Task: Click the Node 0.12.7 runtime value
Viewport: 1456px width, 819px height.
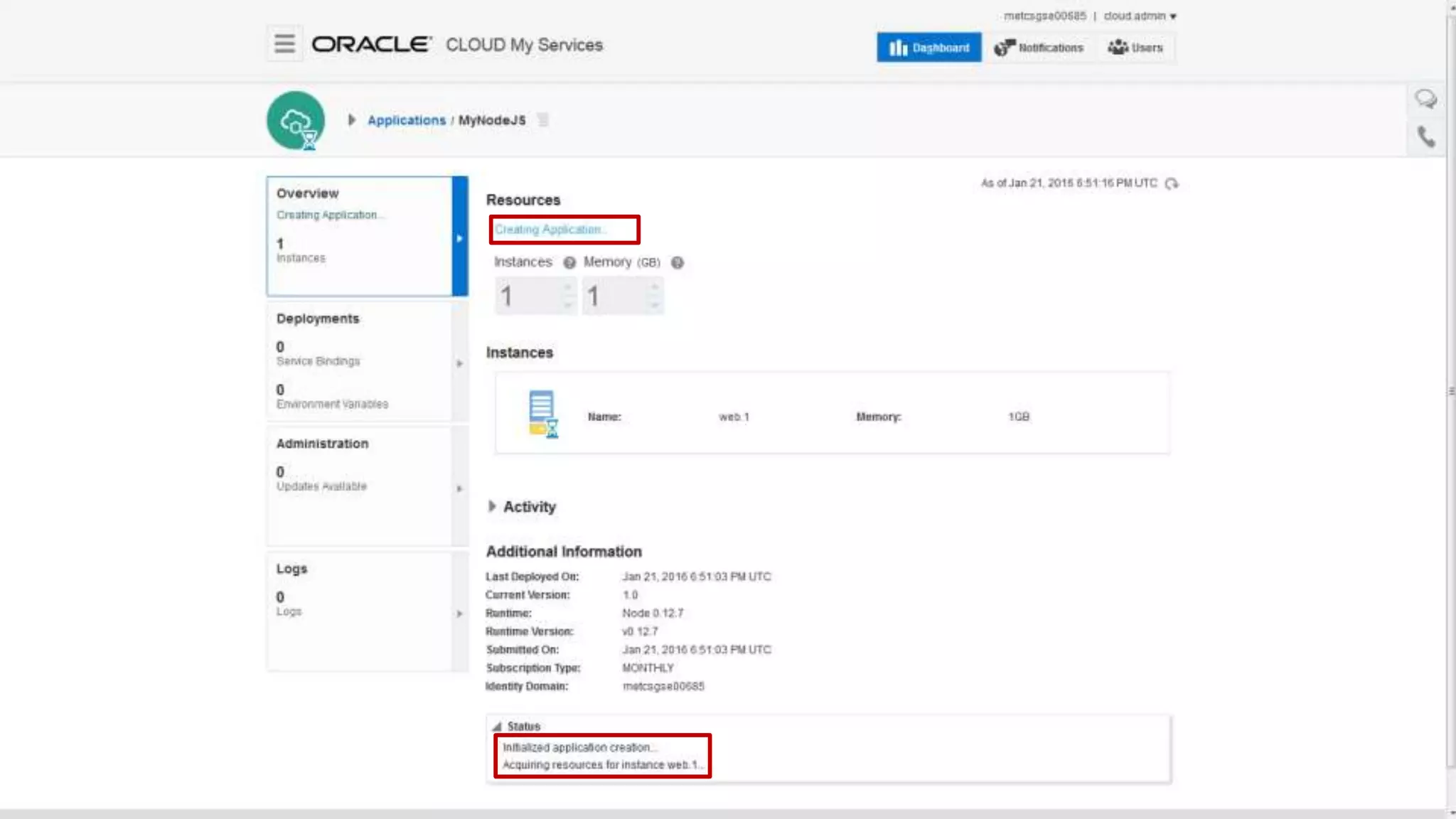Action: pos(653,613)
